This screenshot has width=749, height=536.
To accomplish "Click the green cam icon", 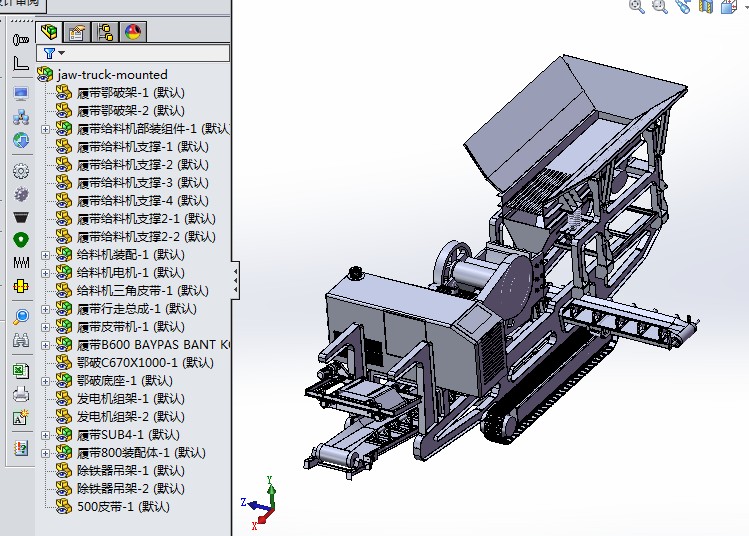I will (x=21, y=240).
